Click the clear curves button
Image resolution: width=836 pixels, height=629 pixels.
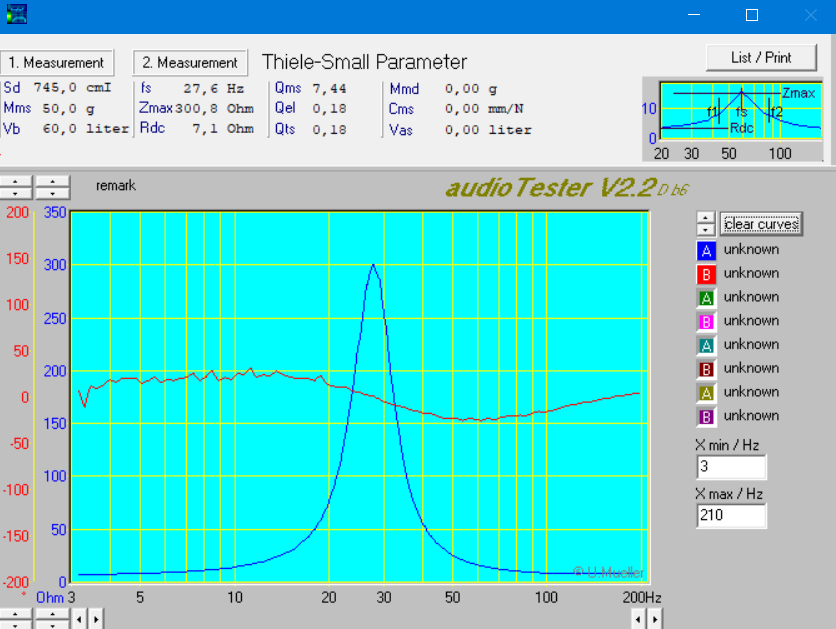tap(761, 224)
